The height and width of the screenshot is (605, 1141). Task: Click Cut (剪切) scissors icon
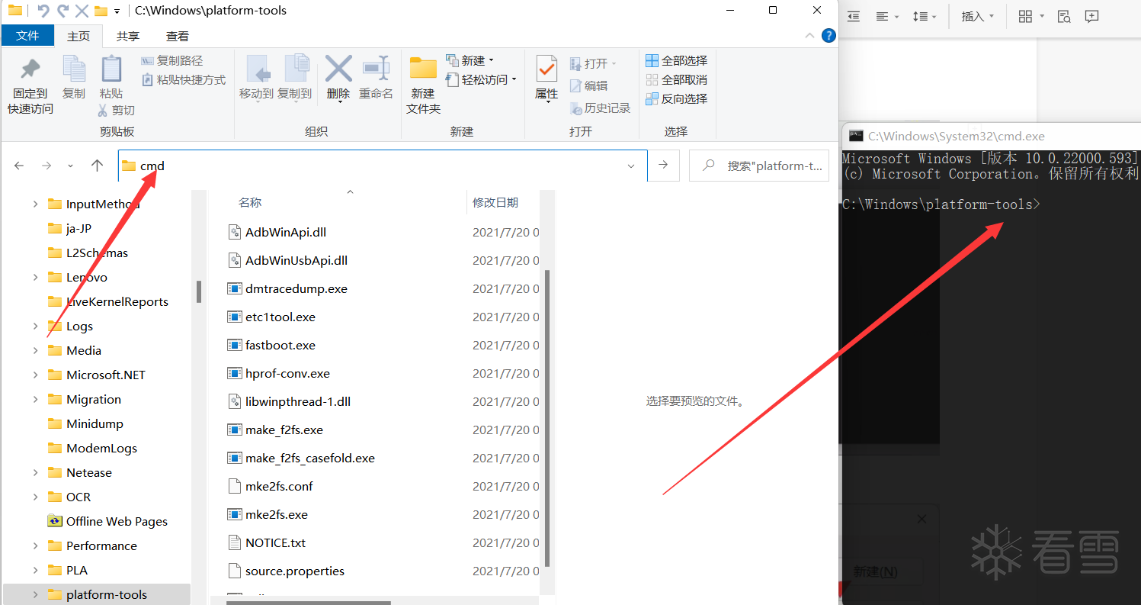[116, 110]
